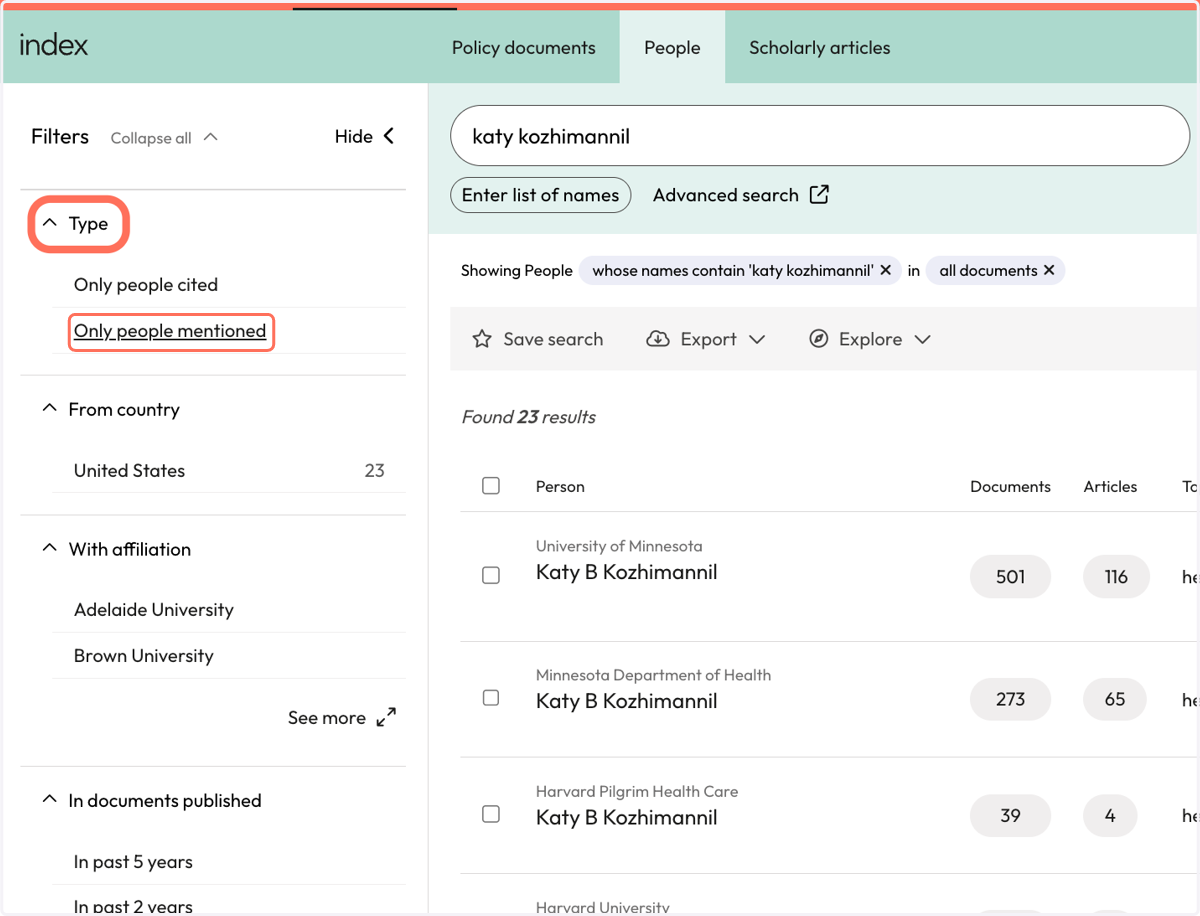Filter documents In past 5 years
This screenshot has width=1200, height=916.
133,862
